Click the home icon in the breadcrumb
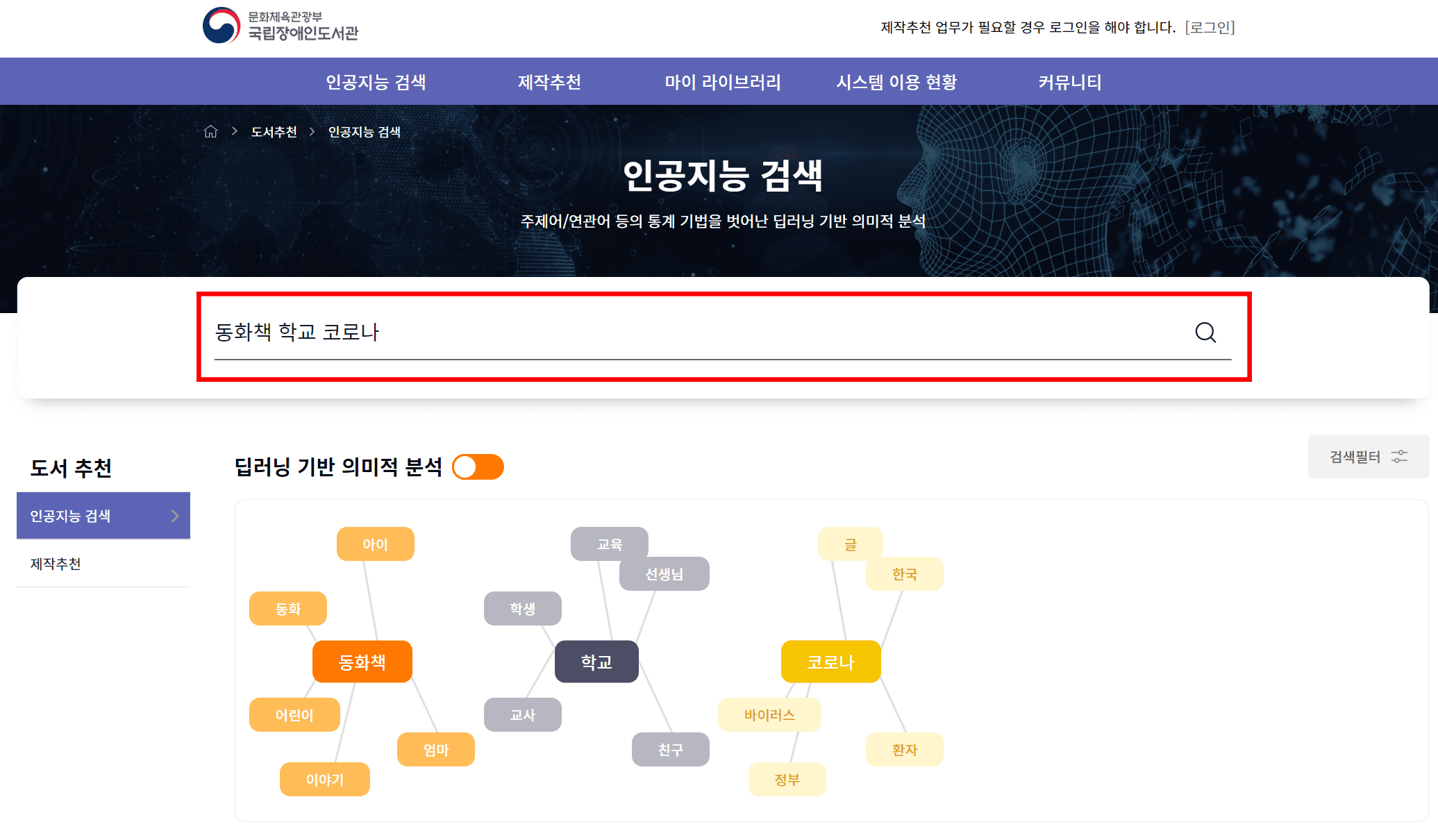 pos(210,131)
